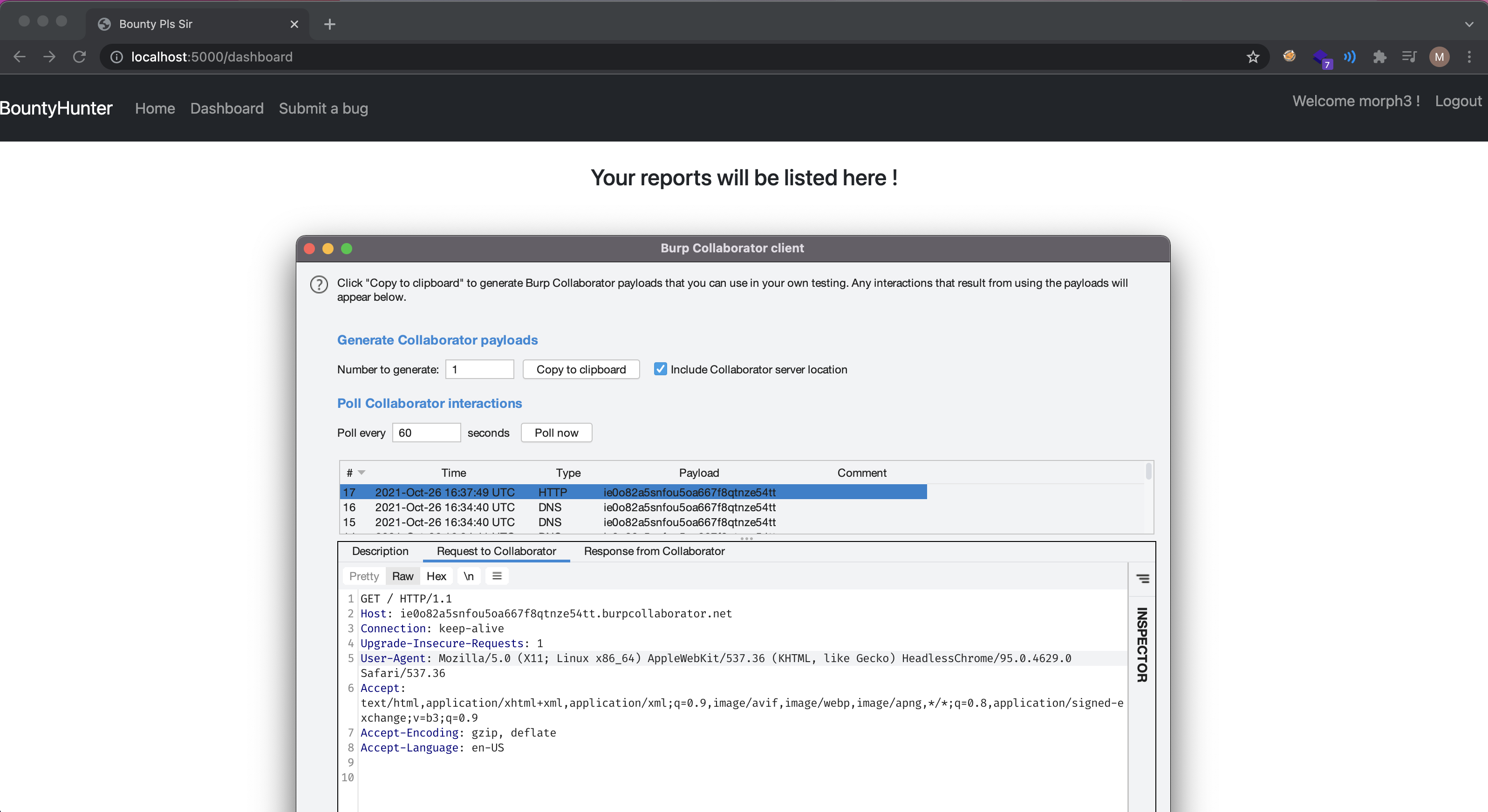This screenshot has height=812, width=1488.
Task: Toggle non-printable characters \n button
Action: (x=469, y=576)
